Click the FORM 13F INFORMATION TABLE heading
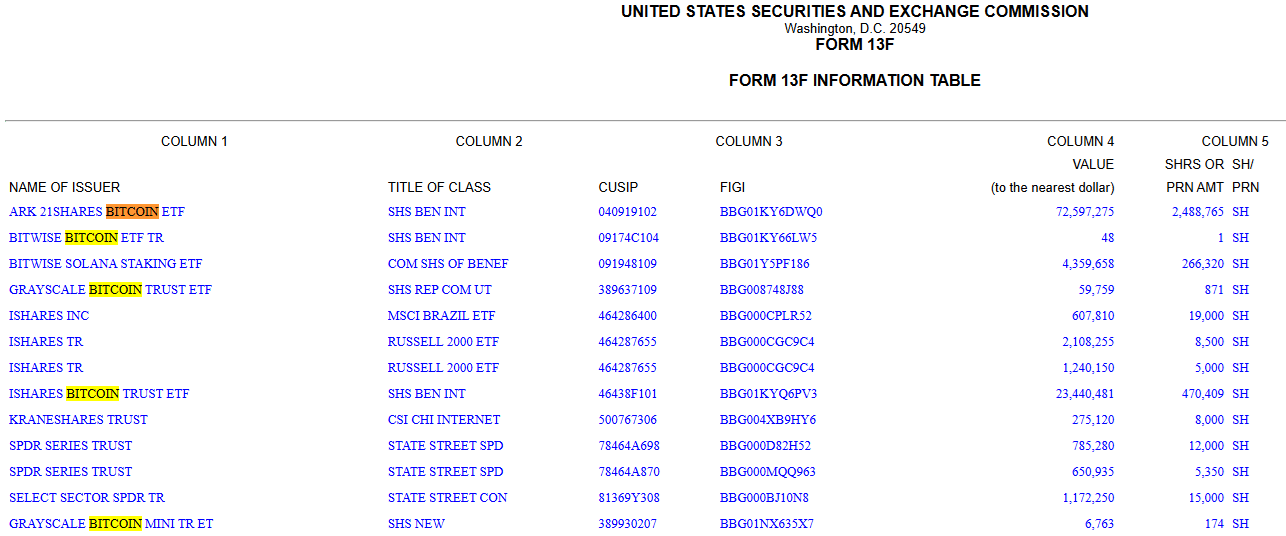 (854, 81)
